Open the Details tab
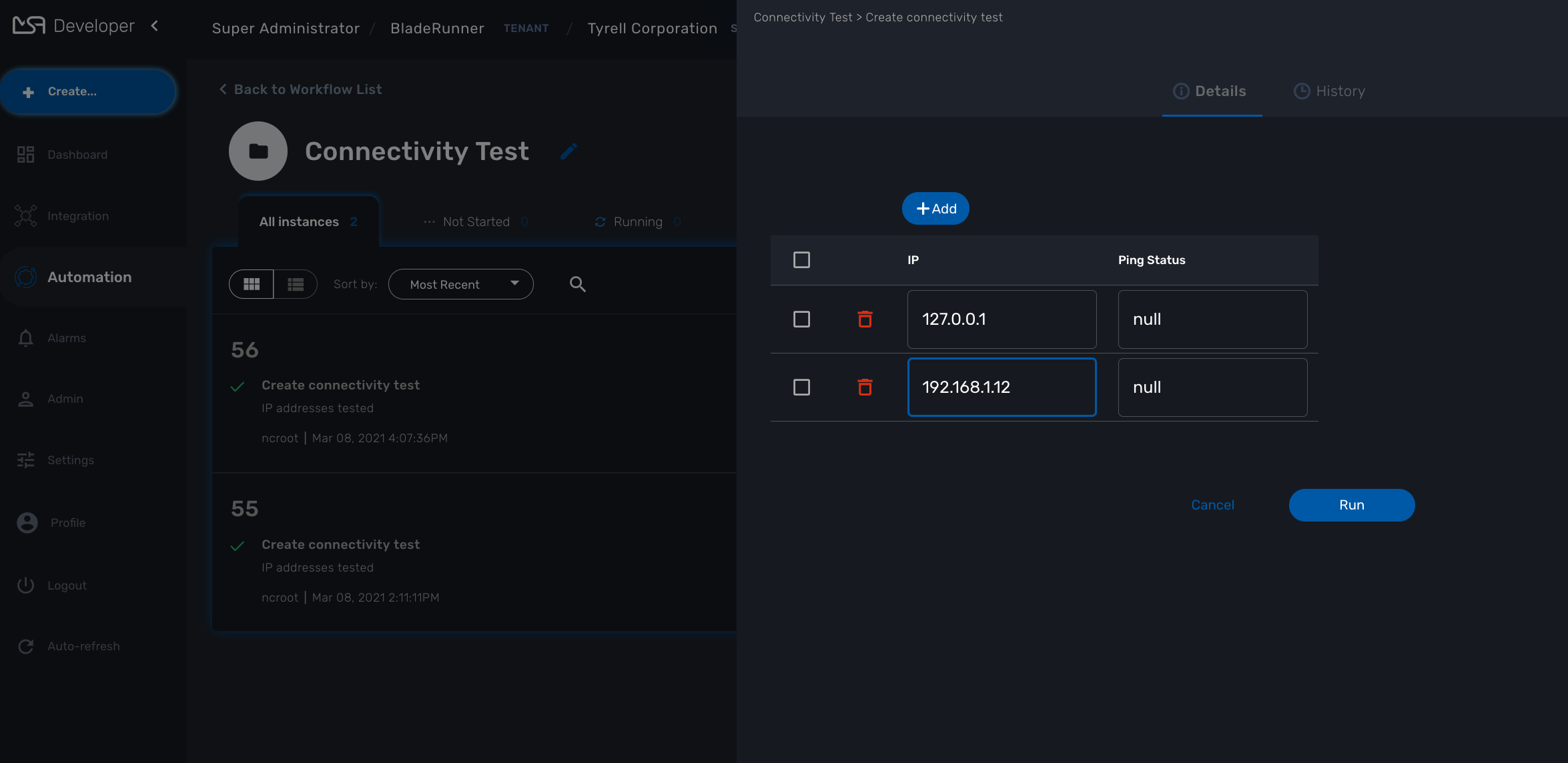The height and width of the screenshot is (763, 1568). tap(1212, 91)
